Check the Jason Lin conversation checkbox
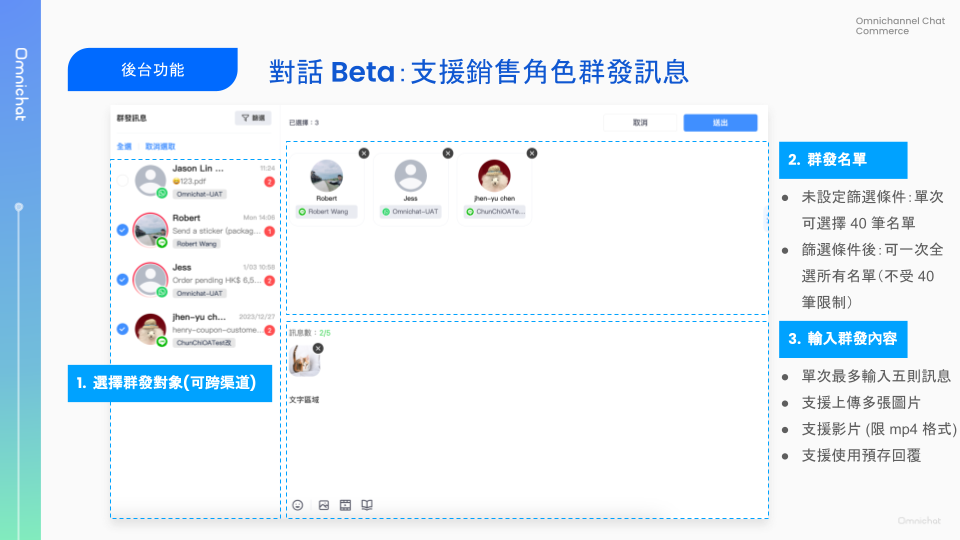960x540 pixels. click(x=122, y=181)
